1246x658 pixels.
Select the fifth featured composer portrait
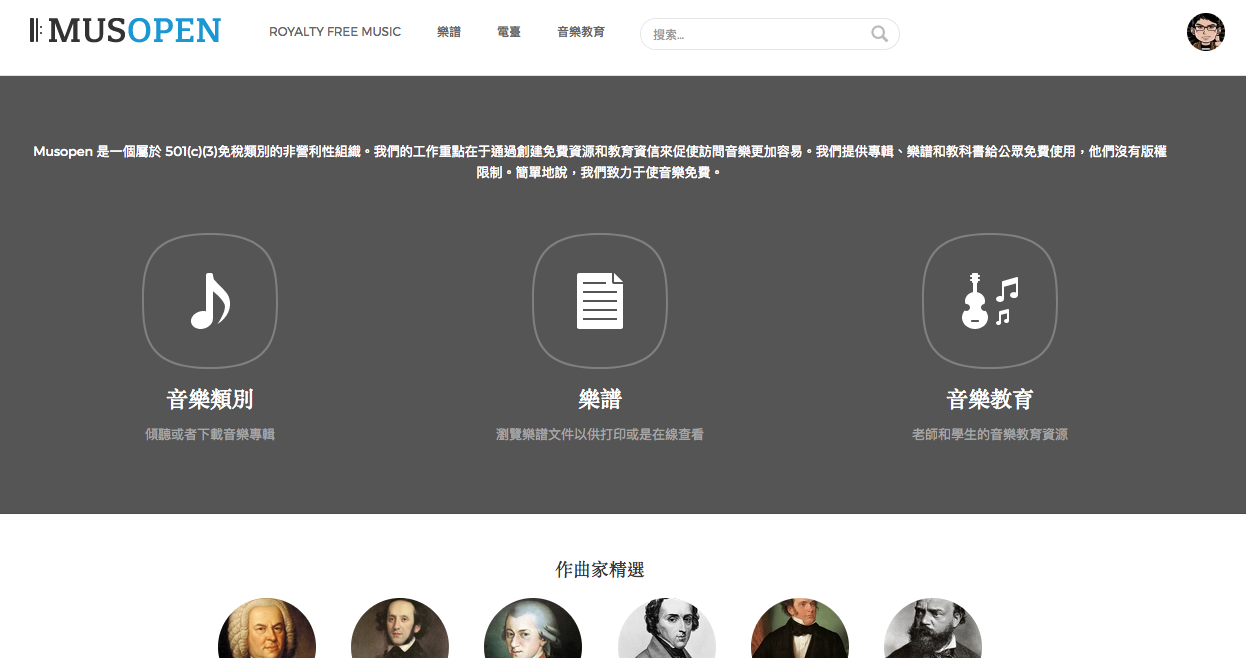[x=800, y=628]
